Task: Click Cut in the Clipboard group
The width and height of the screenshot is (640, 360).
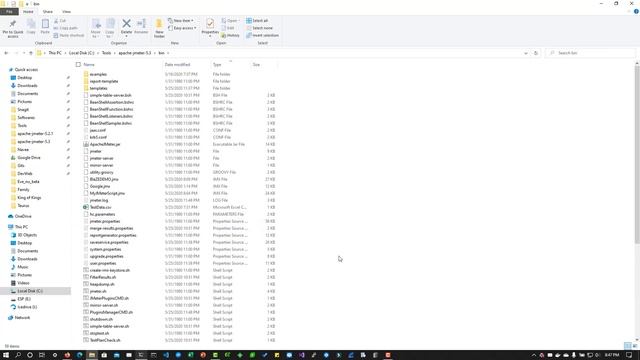Action: 60,21
